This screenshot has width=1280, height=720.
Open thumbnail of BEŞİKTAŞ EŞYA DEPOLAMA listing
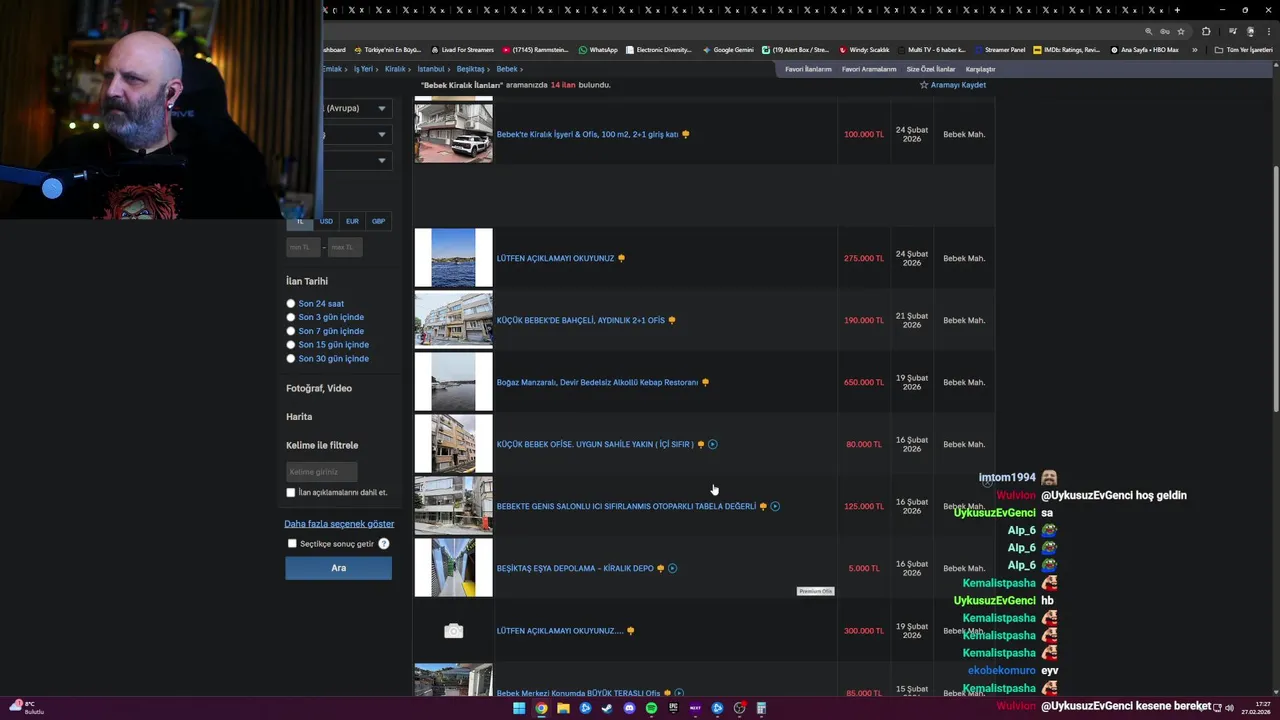(454, 568)
